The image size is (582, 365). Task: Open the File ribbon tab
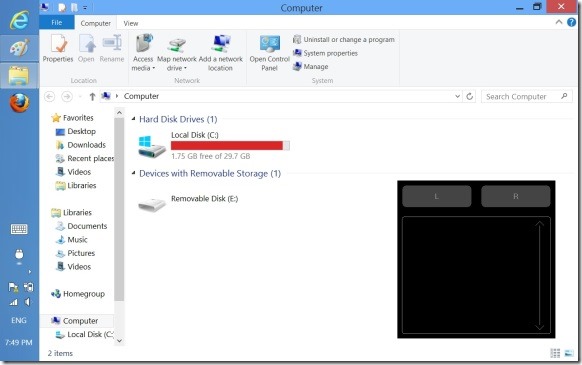(57, 23)
